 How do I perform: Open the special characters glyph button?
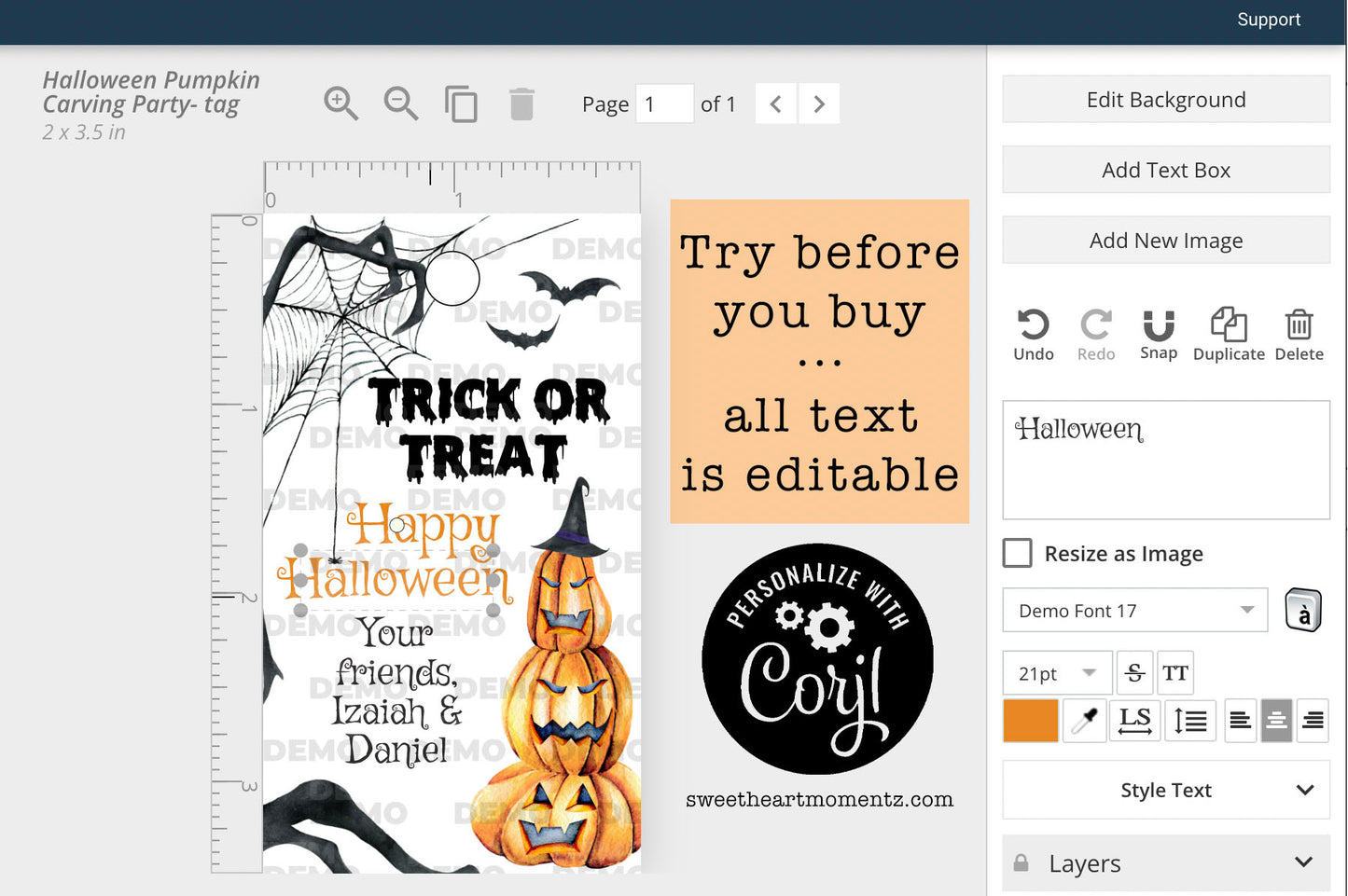[x=1303, y=611]
